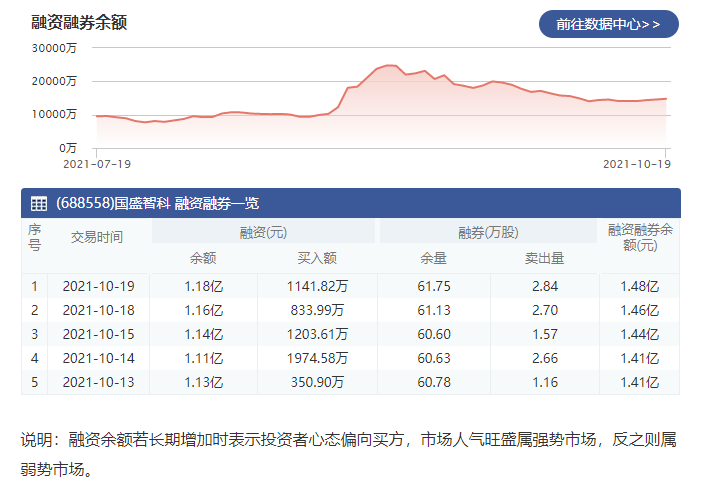Click the 30000万 axis label
703x484 pixels.
[x=54, y=48]
